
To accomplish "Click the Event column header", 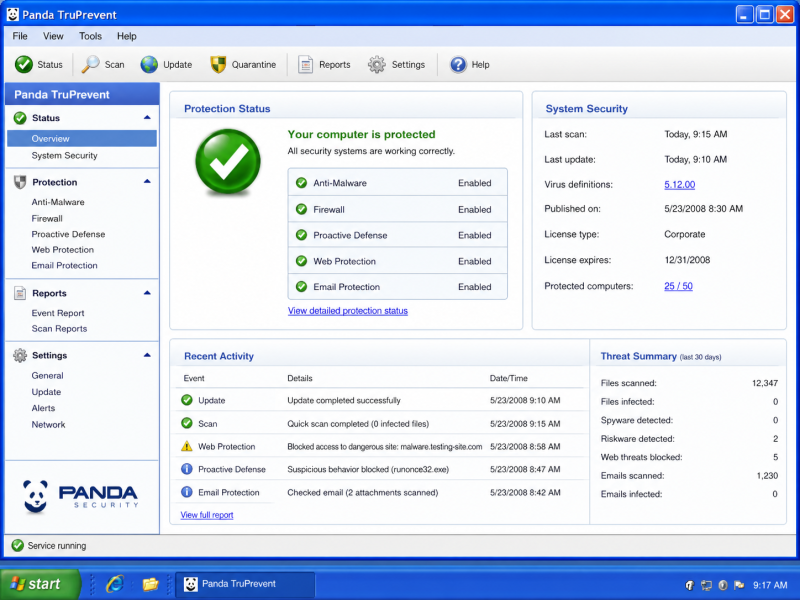I will [194, 378].
